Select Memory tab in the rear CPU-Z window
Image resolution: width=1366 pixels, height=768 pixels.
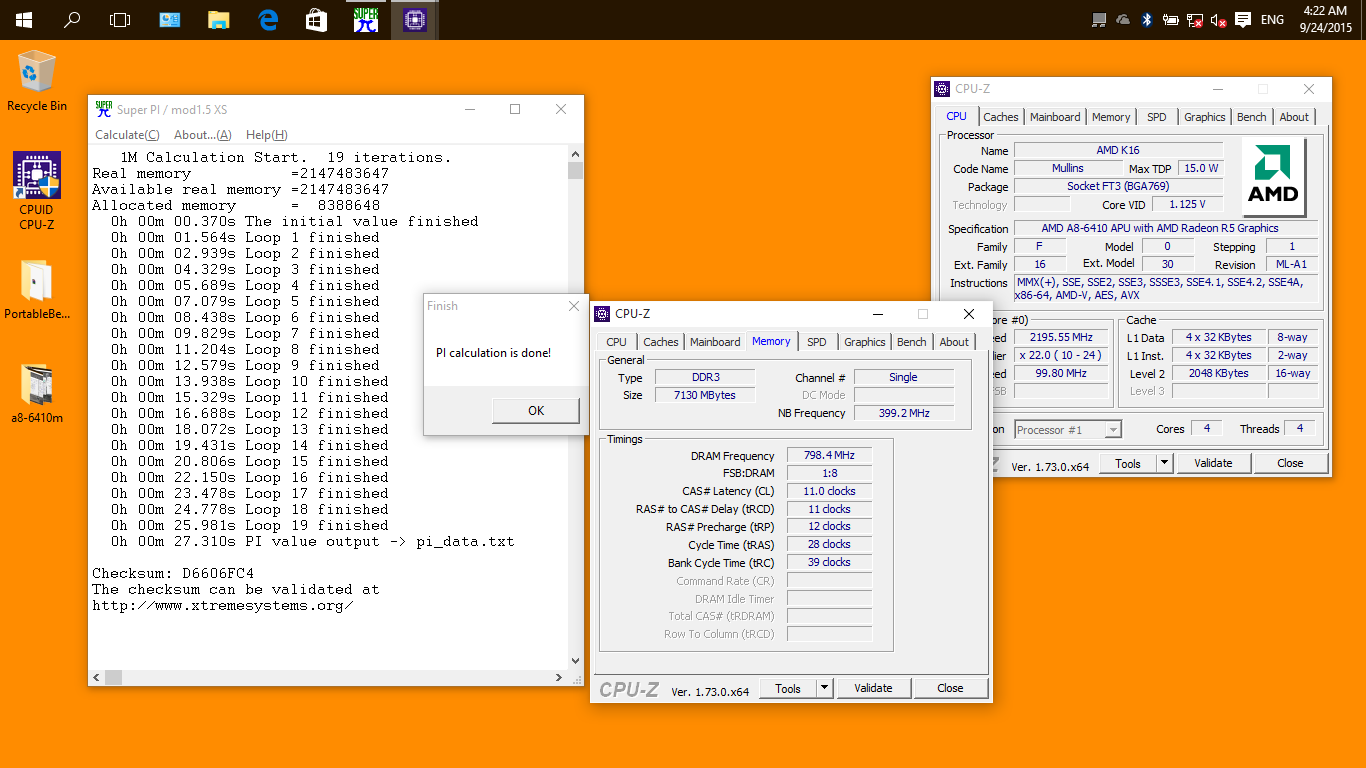click(1111, 117)
